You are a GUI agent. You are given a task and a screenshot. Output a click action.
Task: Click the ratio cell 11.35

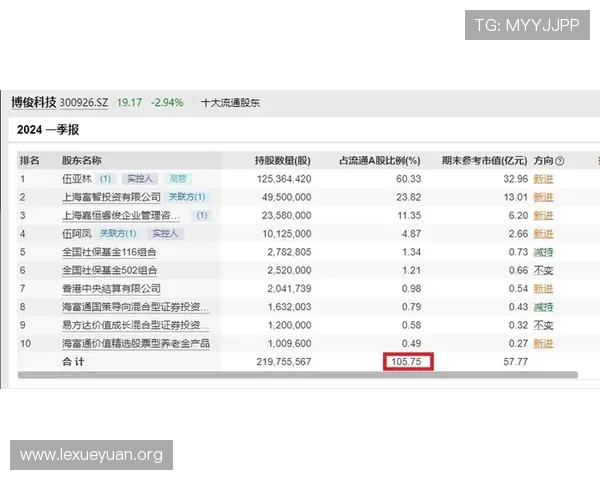[409, 216]
